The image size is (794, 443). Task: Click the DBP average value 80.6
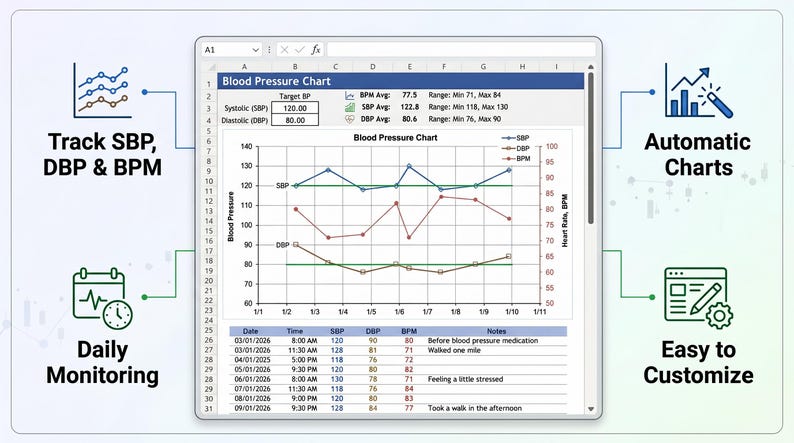pyautogui.click(x=410, y=119)
